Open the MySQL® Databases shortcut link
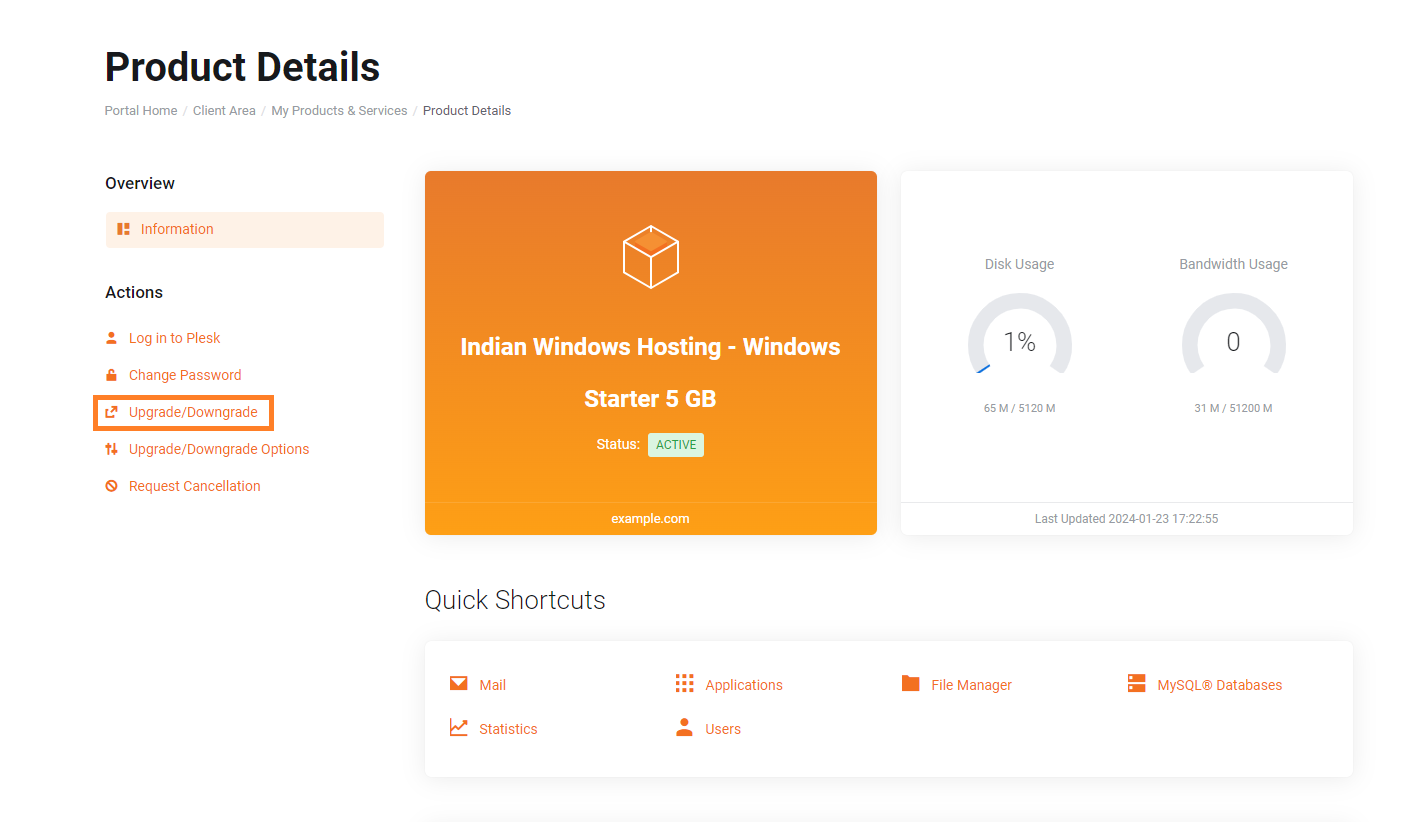Image resolution: width=1426 pixels, height=822 pixels. point(1219,685)
